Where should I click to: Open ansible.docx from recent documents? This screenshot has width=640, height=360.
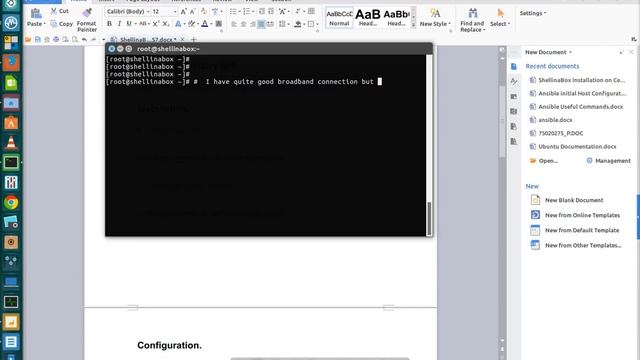(x=551, y=120)
